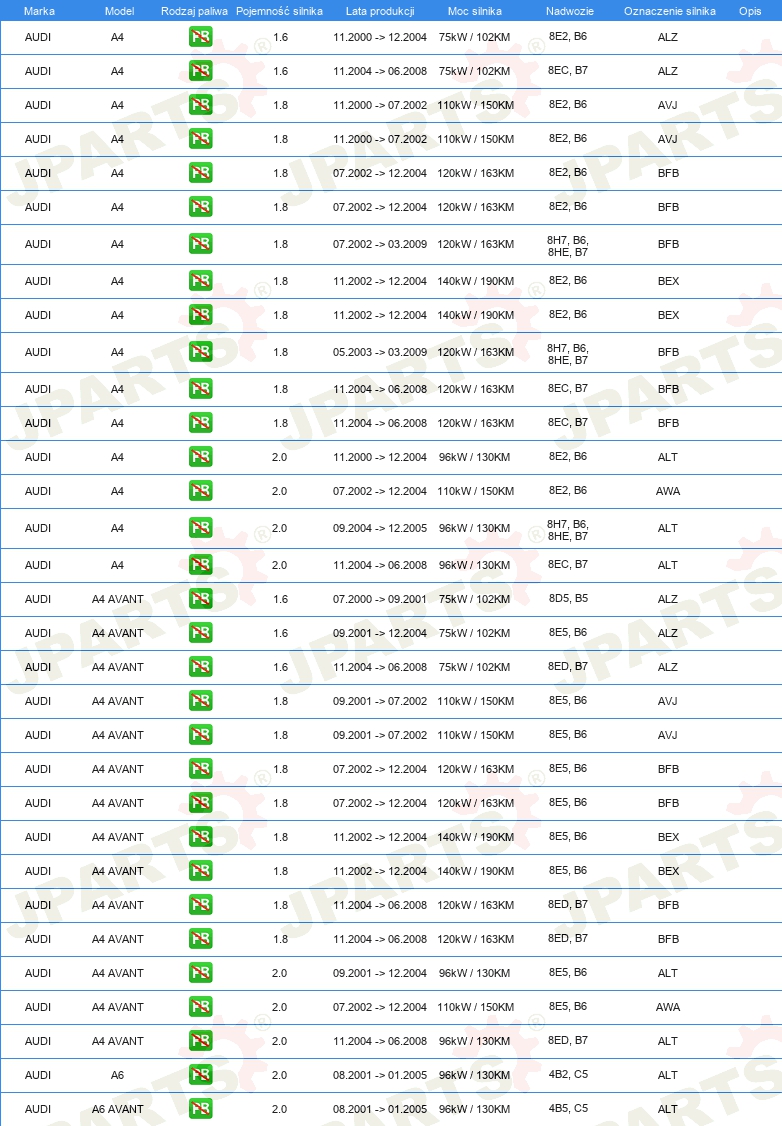The image size is (782, 1126).
Task: Click the fuel icon in A4 2.0 11.2000 ALT row
Action: pos(200,457)
